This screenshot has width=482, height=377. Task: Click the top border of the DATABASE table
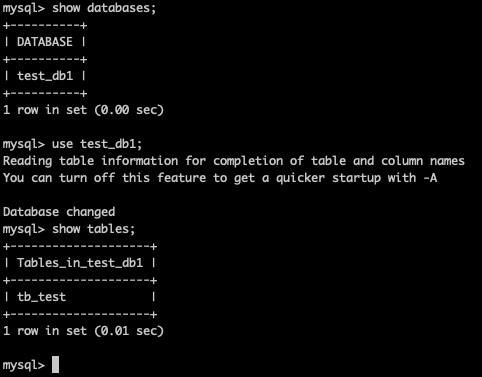click(45, 26)
